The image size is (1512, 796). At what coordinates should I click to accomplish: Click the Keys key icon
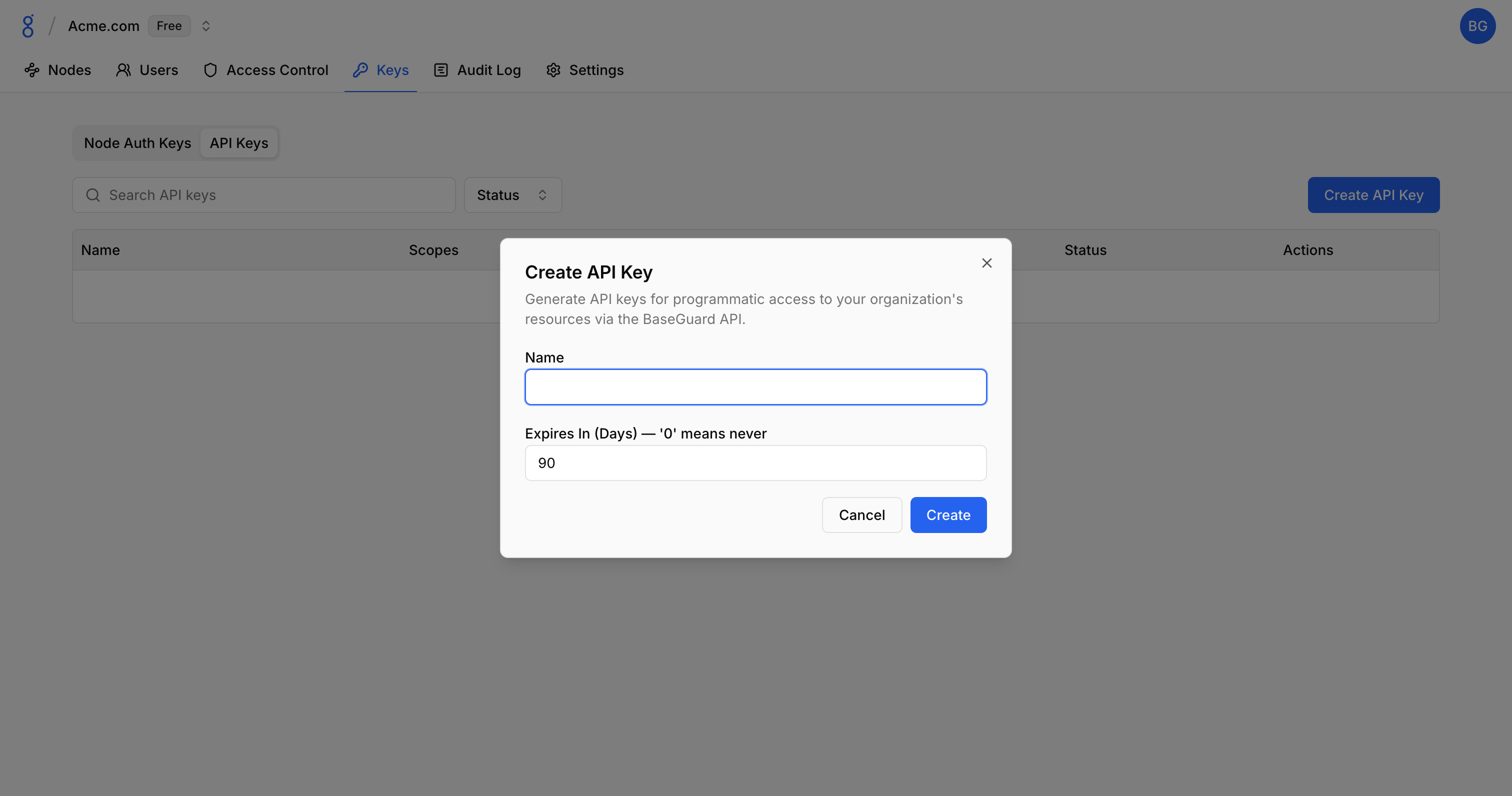(360, 70)
